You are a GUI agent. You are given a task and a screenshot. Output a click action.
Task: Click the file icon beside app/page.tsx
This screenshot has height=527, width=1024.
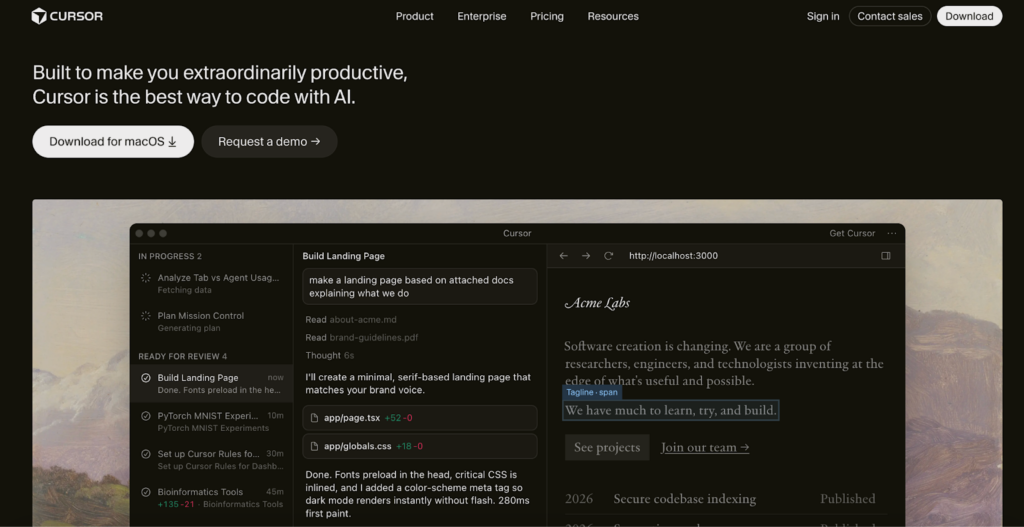[x=316, y=418]
